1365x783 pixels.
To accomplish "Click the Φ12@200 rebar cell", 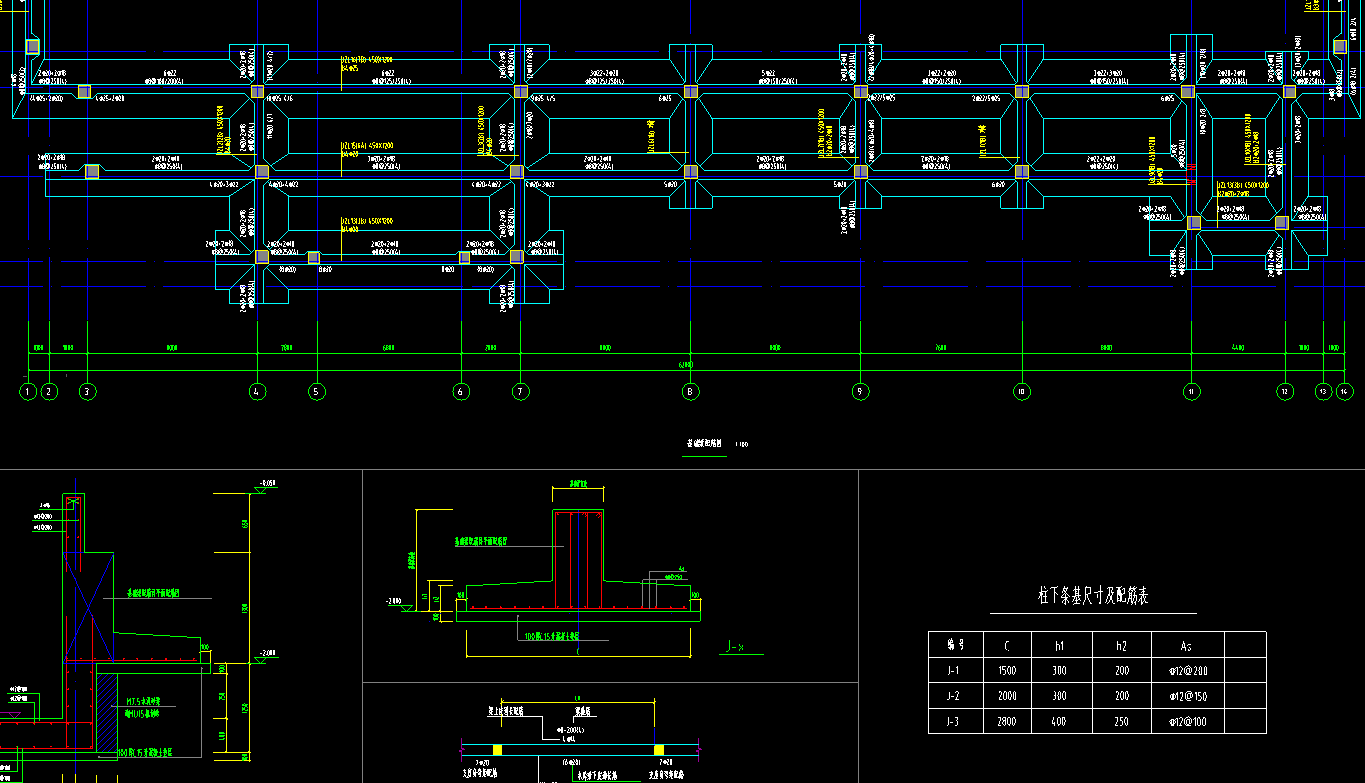I will pyautogui.click(x=1188, y=670).
